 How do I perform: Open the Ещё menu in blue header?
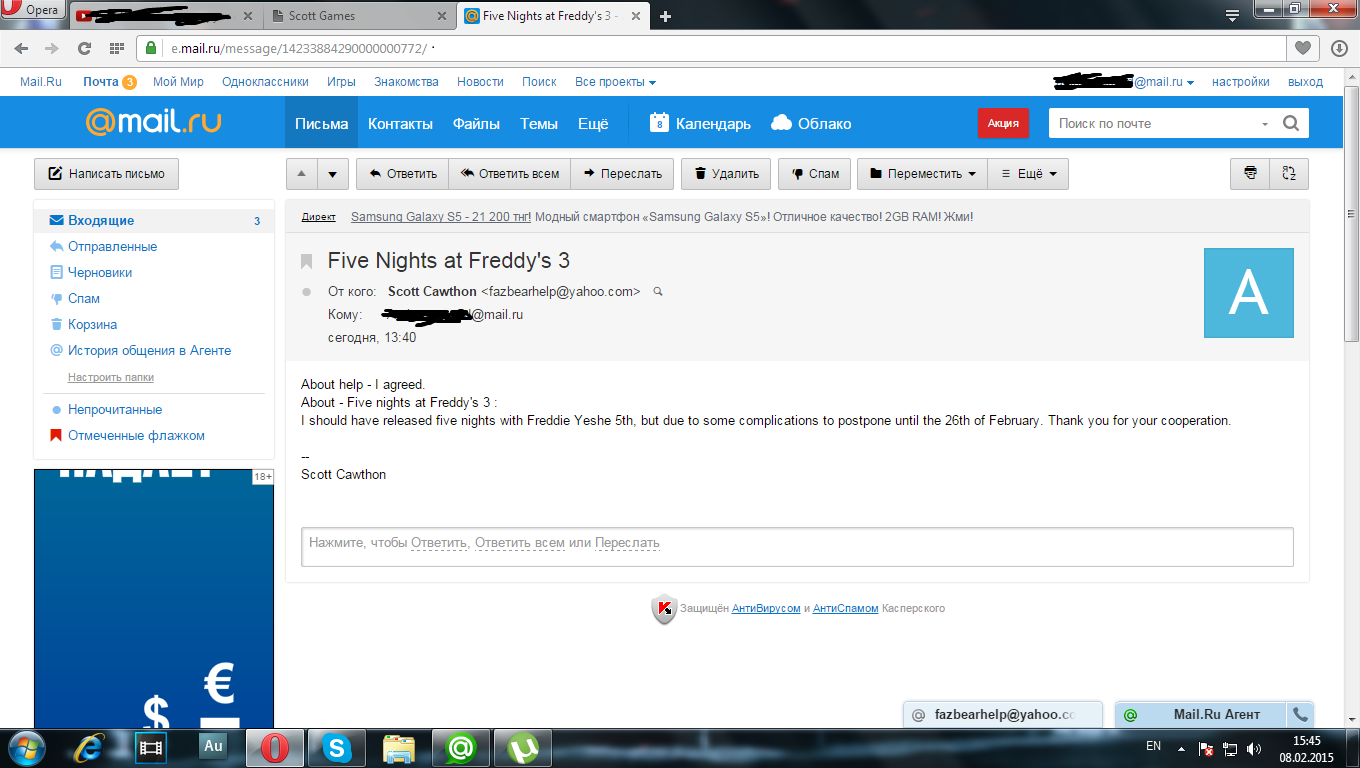click(x=593, y=123)
